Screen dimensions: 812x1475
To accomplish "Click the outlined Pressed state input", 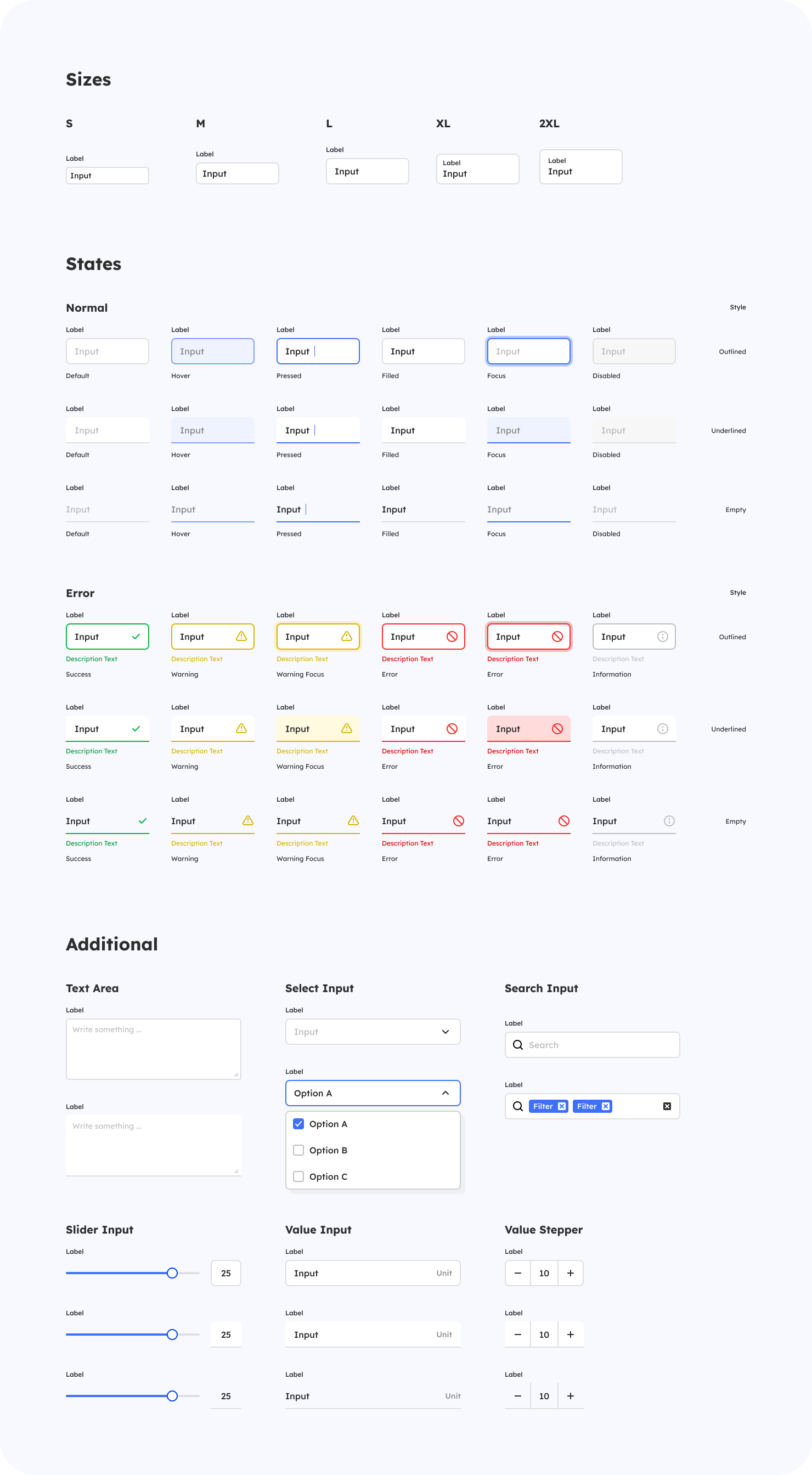I will tap(318, 351).
